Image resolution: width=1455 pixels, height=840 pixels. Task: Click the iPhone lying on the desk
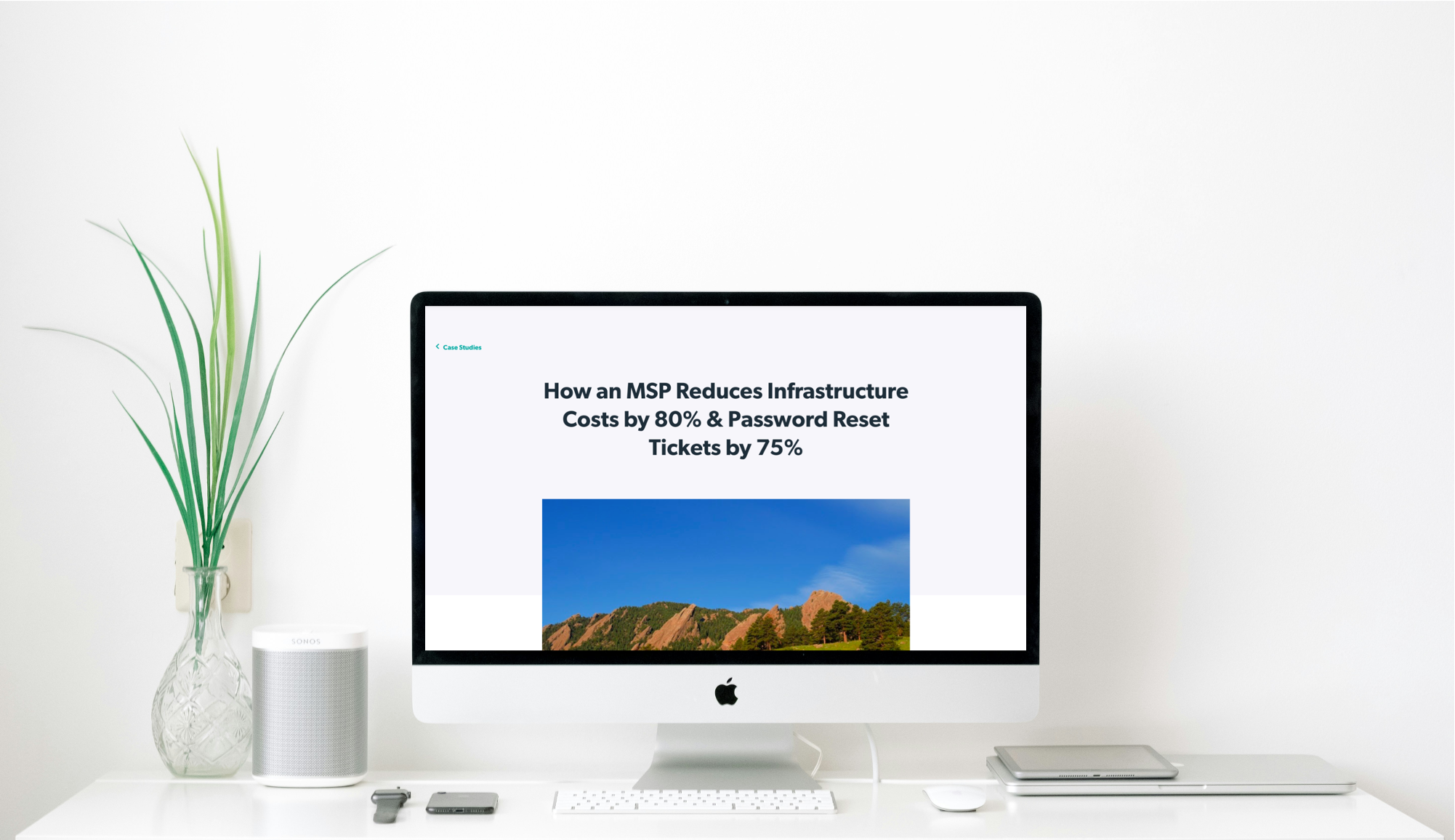tap(462, 803)
